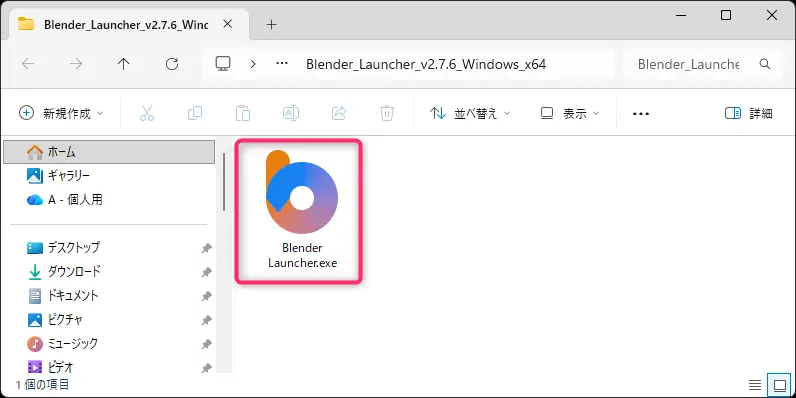Click the pin icon beside ダウンロード
This screenshot has height=398, width=796.
tap(206, 272)
